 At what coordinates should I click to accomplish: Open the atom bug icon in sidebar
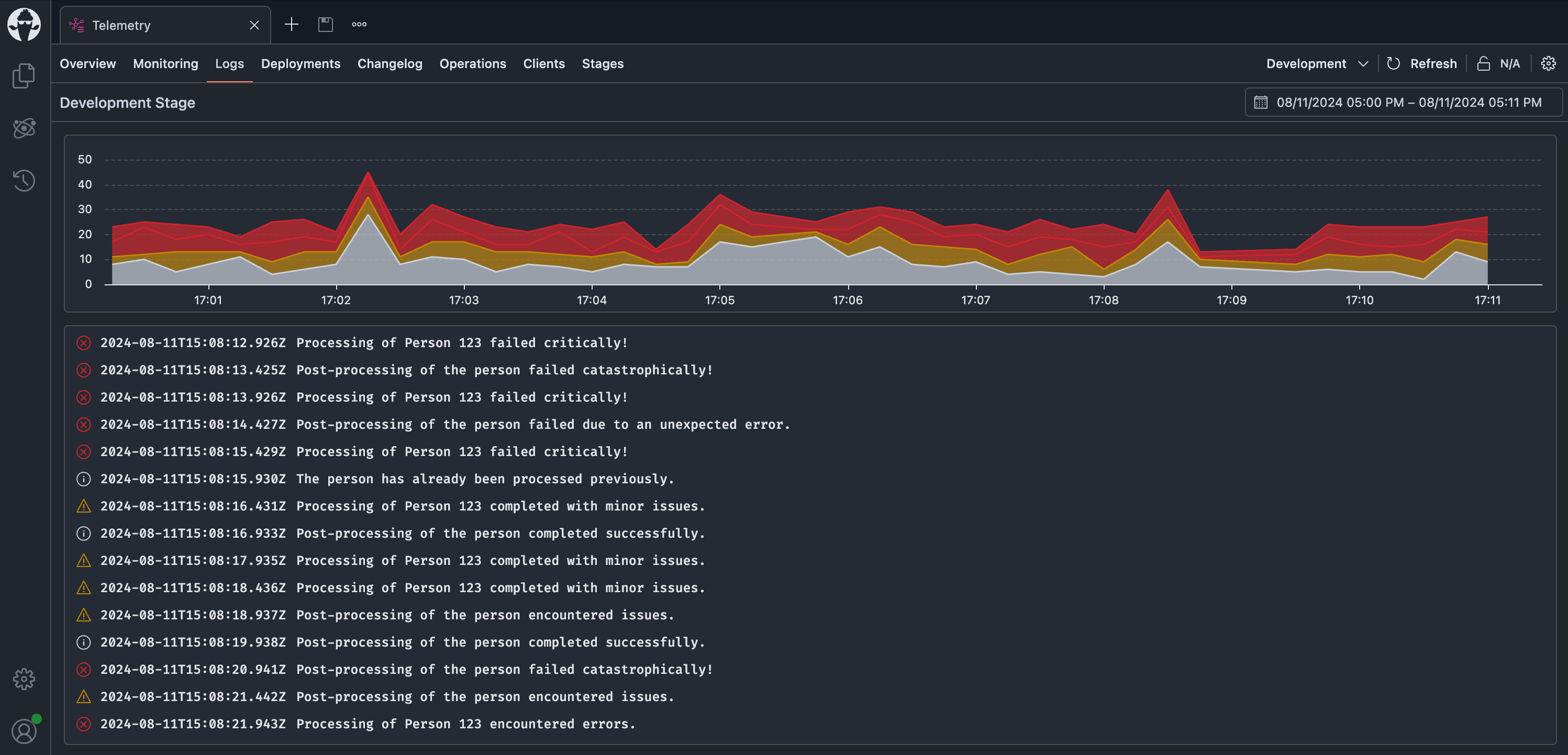(24, 128)
